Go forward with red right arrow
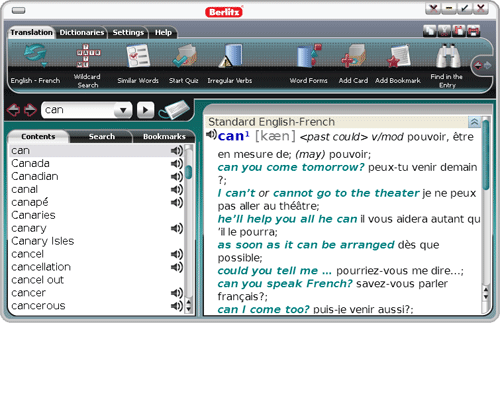This screenshot has height=405, width=500. point(30,110)
